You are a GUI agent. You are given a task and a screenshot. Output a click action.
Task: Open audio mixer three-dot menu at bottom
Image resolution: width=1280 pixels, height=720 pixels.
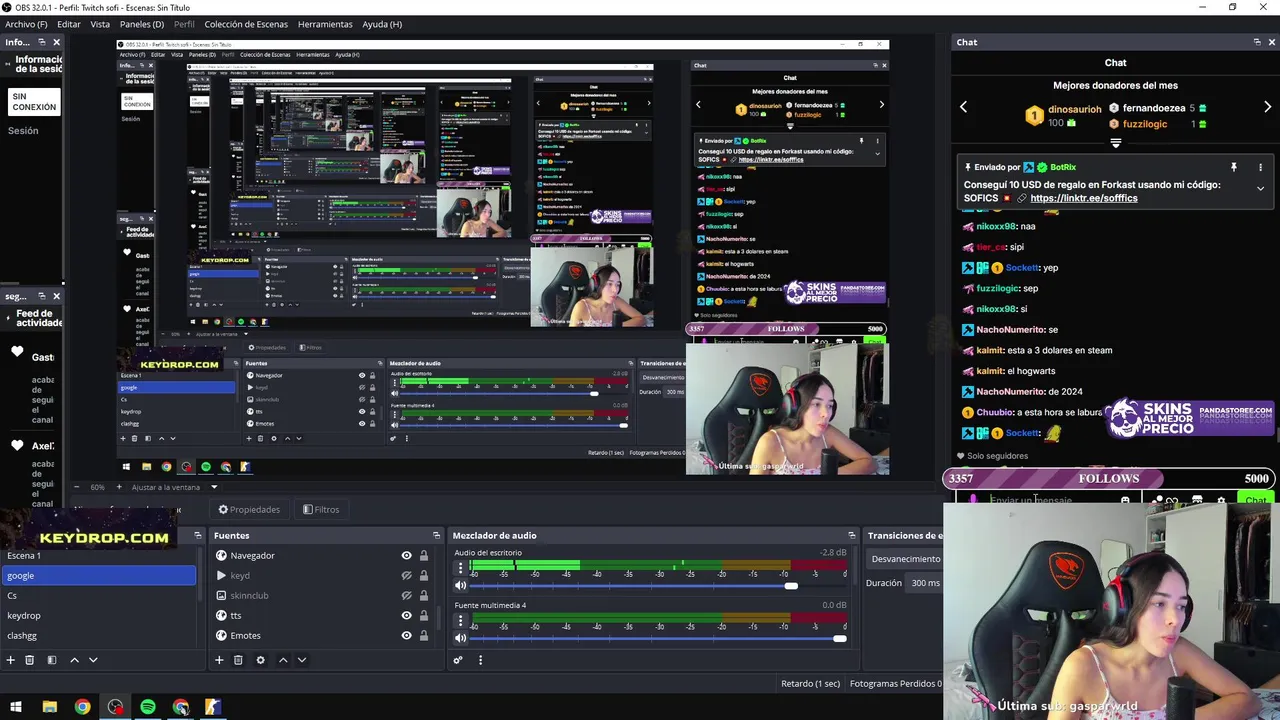tap(480, 660)
